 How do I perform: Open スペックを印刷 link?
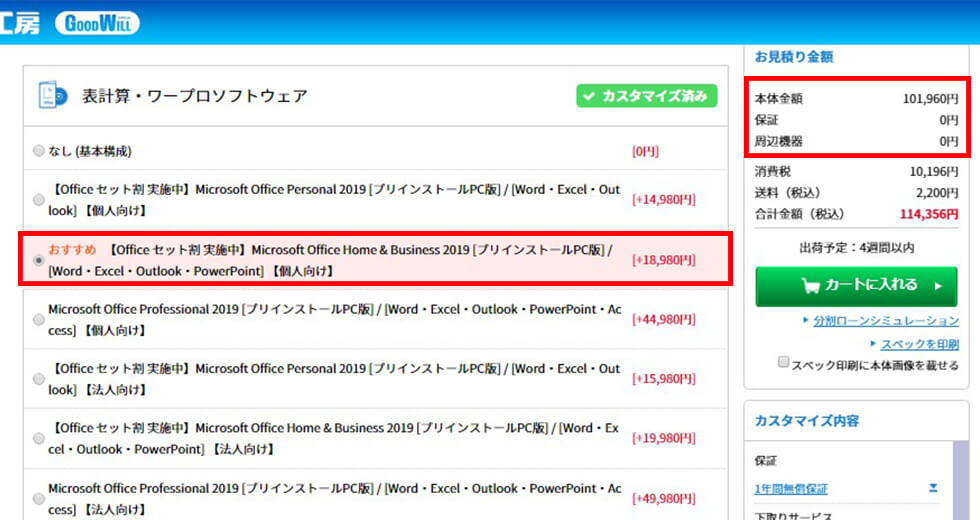(919, 344)
